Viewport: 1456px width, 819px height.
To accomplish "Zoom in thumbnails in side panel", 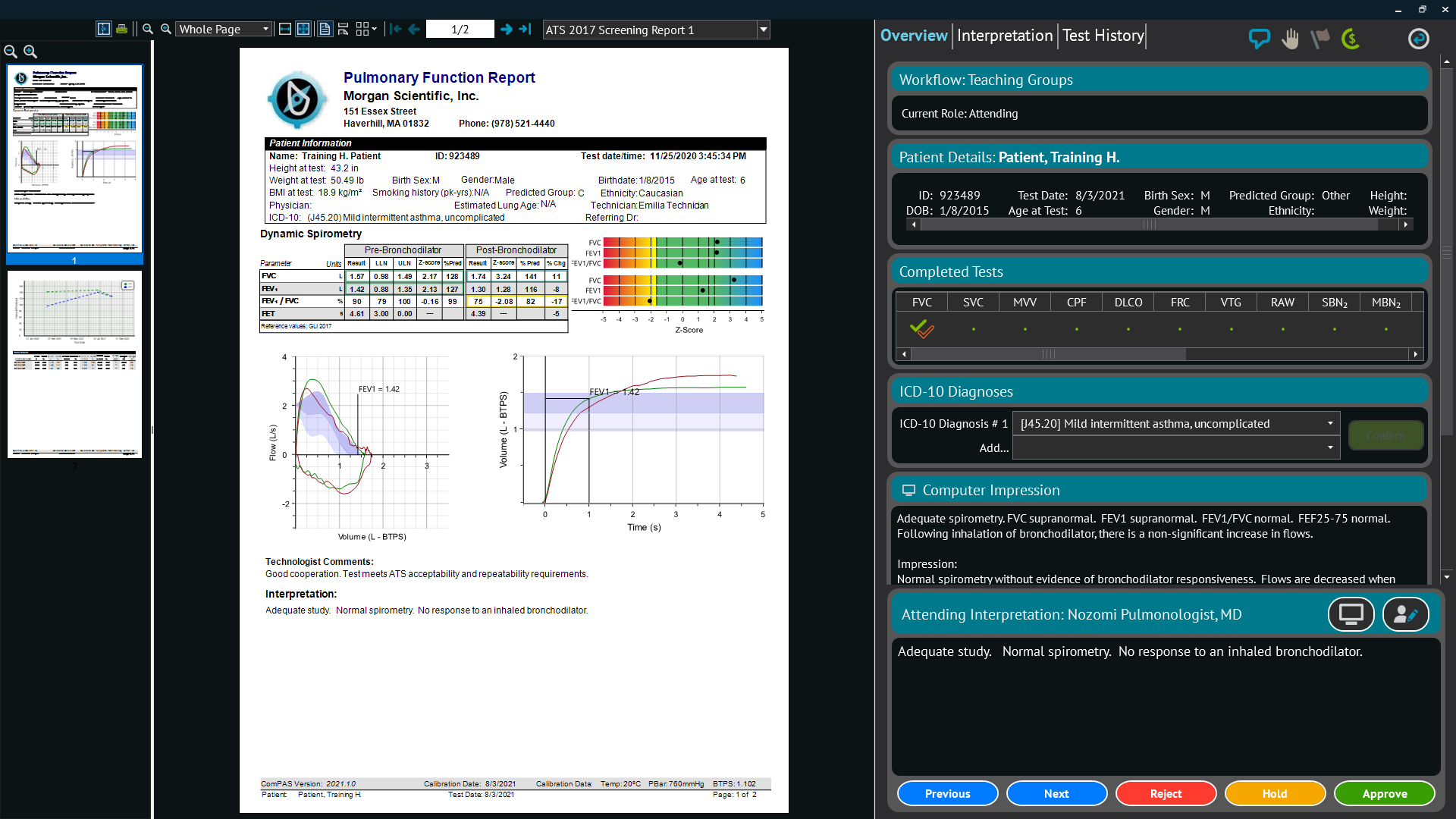I will click(x=30, y=52).
